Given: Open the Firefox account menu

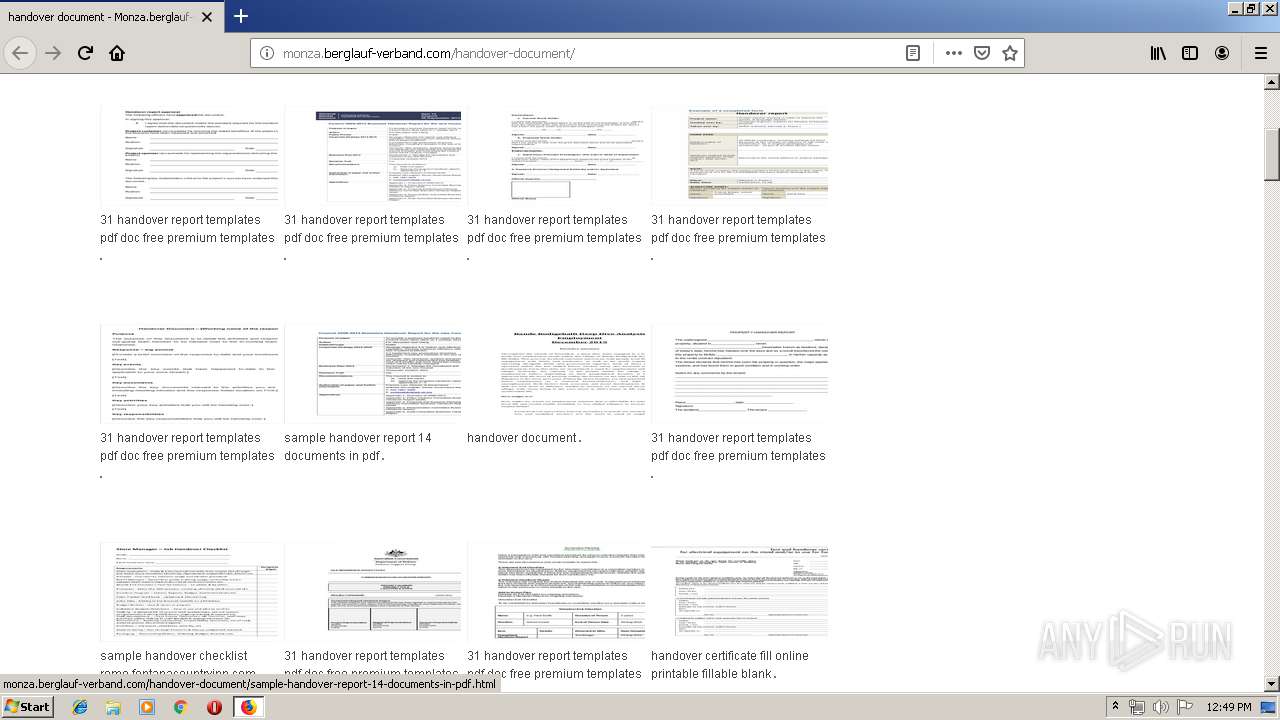Looking at the screenshot, I should 1222,53.
